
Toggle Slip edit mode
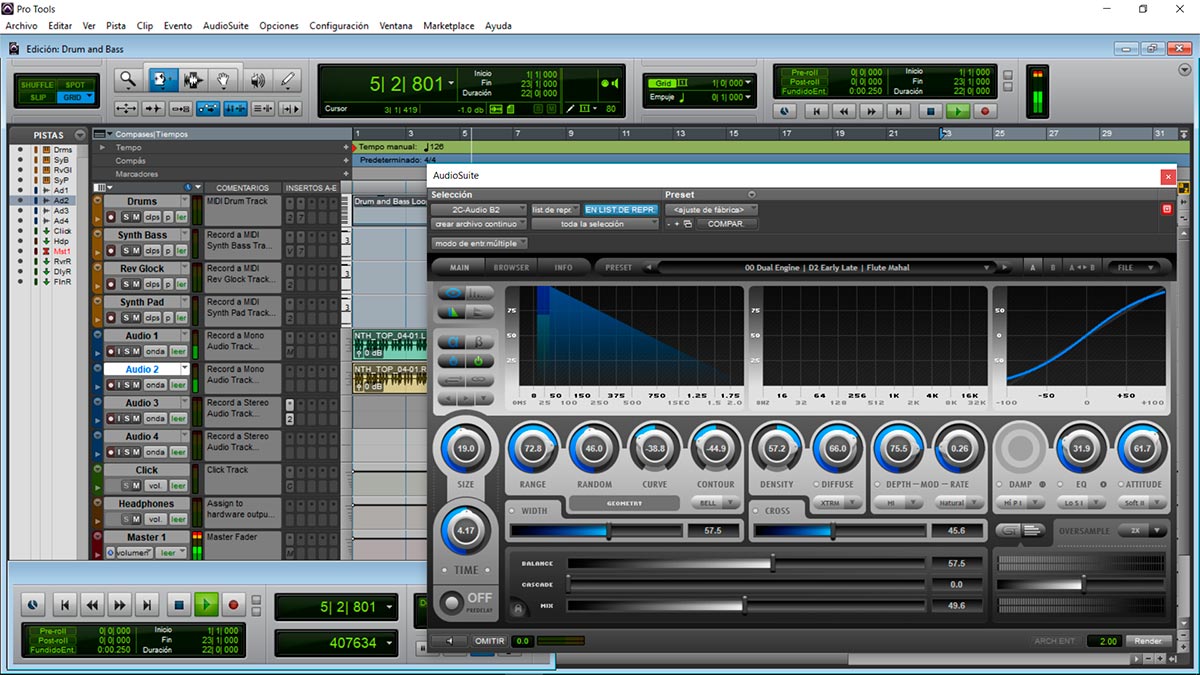click(x=38, y=97)
